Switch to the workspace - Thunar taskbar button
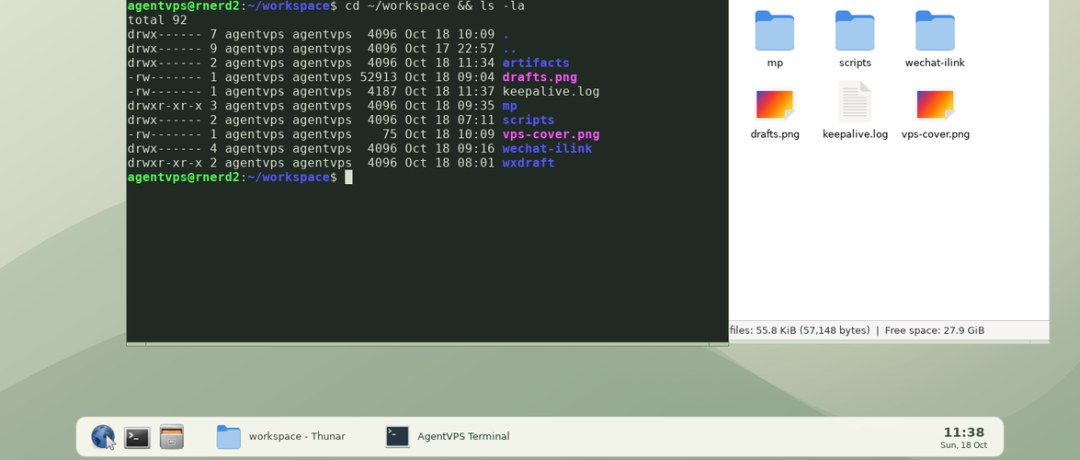This screenshot has height=460, width=1080. pyautogui.click(x=281, y=437)
